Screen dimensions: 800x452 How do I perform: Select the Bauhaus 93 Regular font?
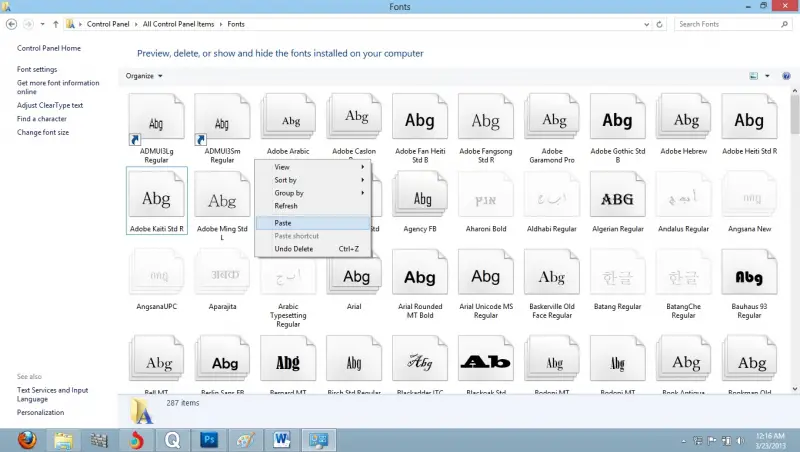[x=749, y=272]
